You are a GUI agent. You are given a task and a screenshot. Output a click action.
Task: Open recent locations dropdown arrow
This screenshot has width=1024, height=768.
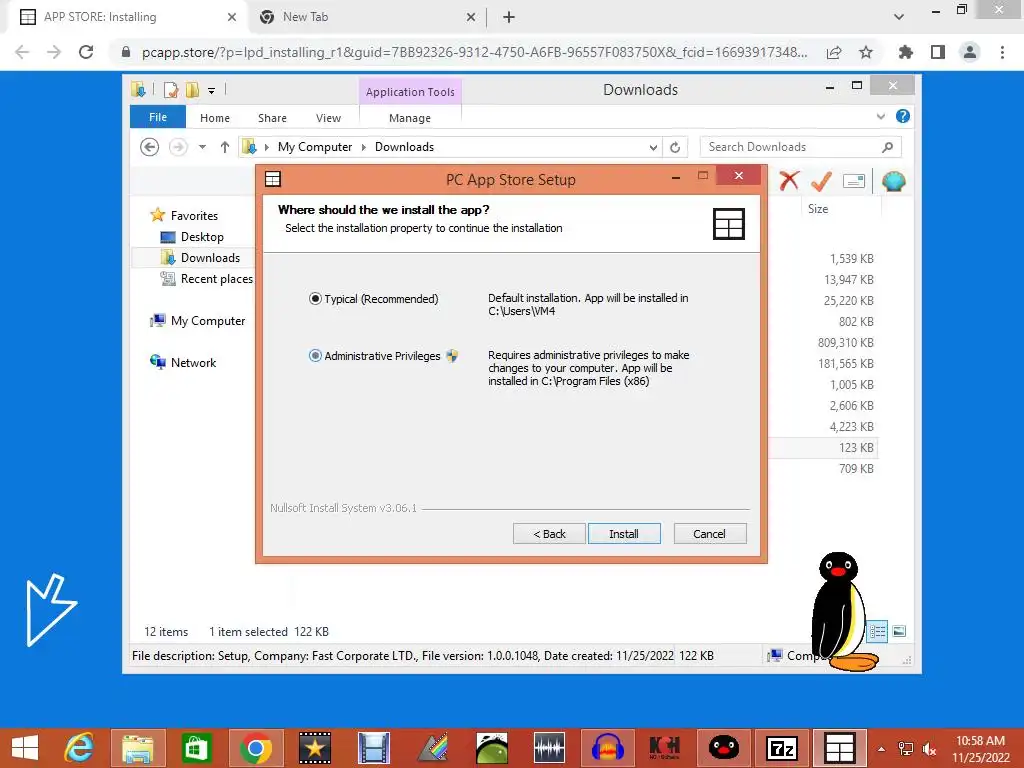pos(202,147)
